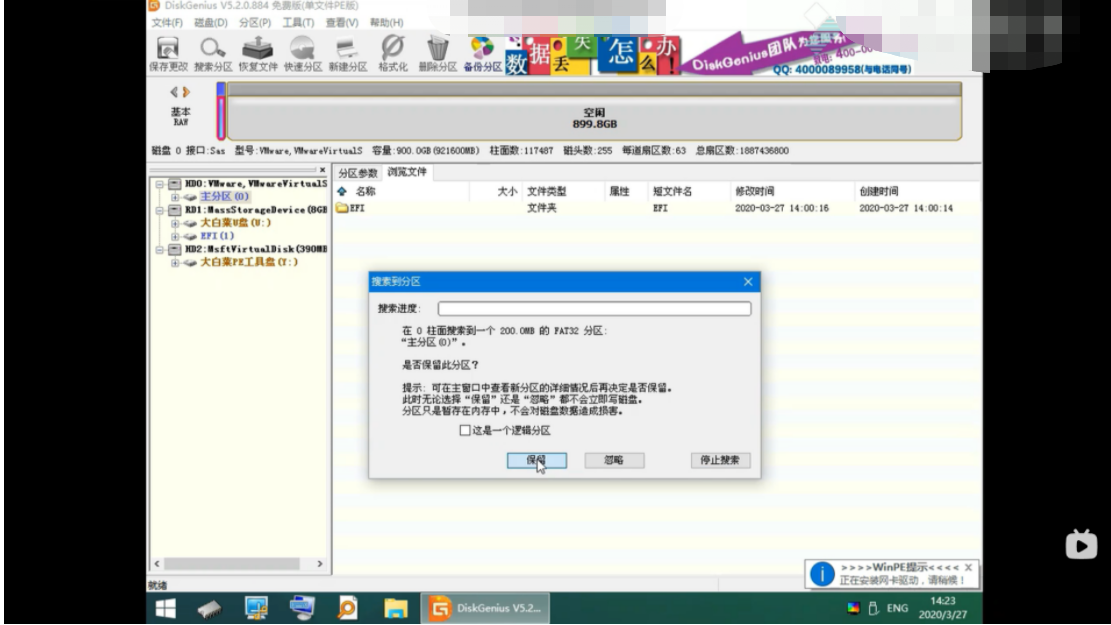Screen dimensions: 1111x625
Task: Close the 搜索到分区 dialog
Action: (x=748, y=282)
